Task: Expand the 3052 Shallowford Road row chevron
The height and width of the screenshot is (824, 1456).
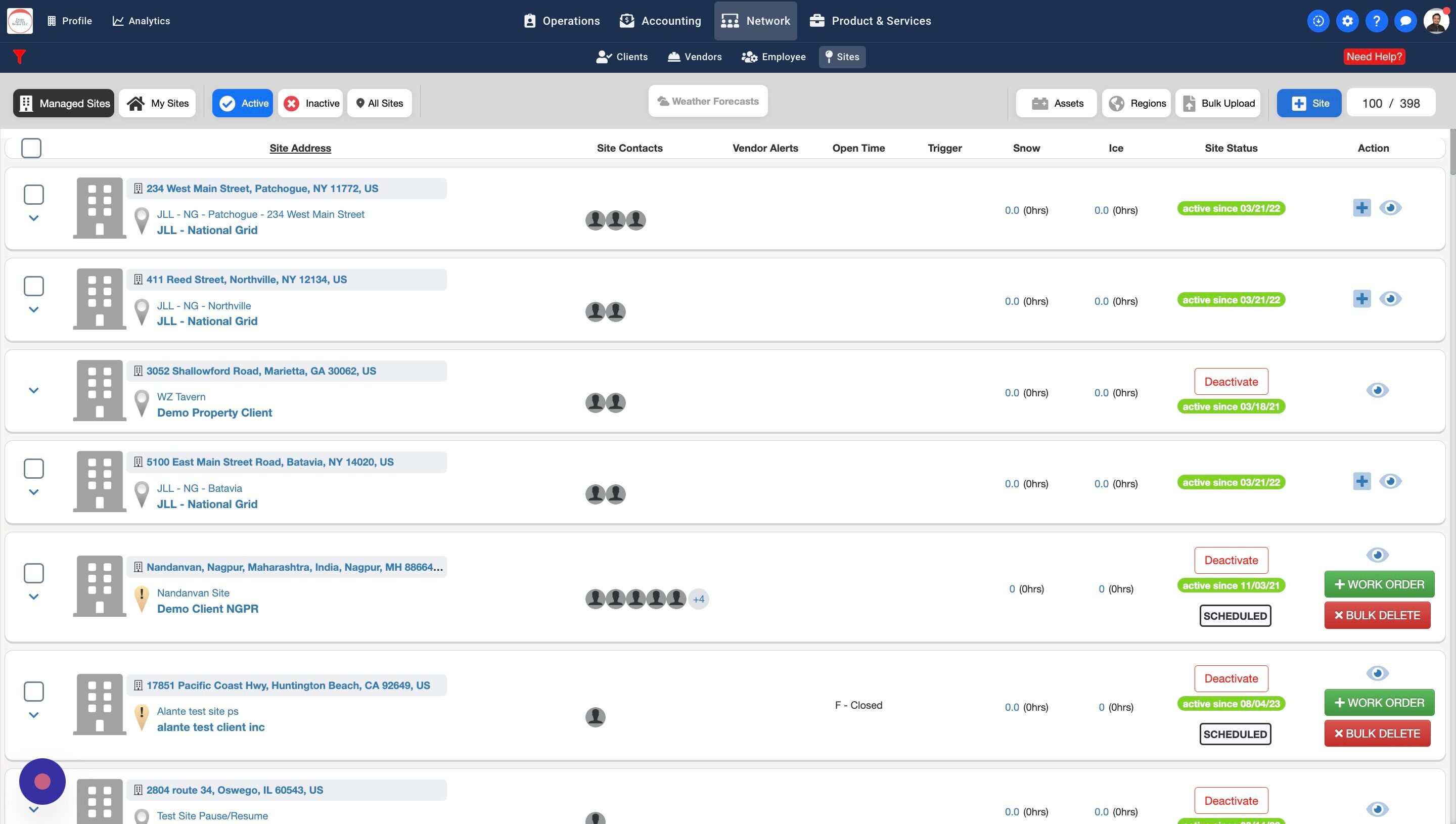Action: [34, 390]
